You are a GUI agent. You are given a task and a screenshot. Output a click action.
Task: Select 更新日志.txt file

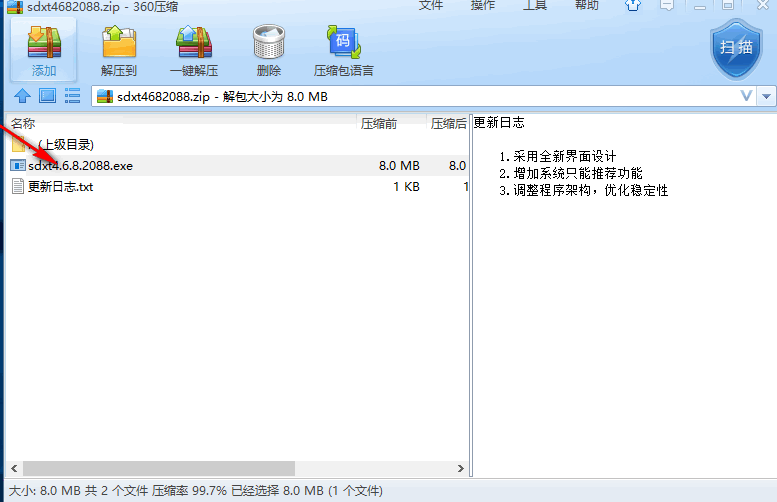[x=60, y=187]
